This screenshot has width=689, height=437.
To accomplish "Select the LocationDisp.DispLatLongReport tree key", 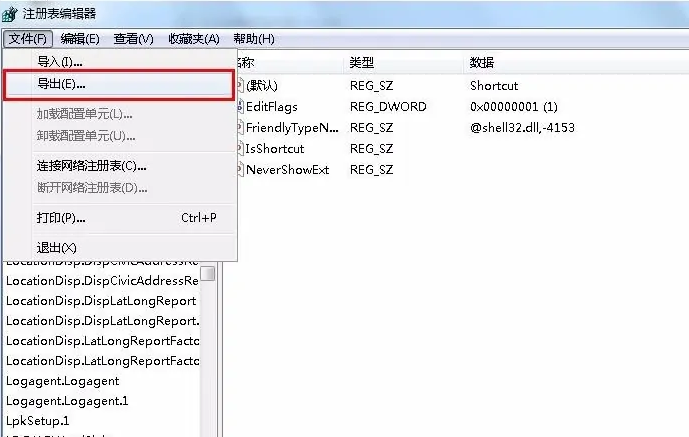I will click(x=100, y=301).
